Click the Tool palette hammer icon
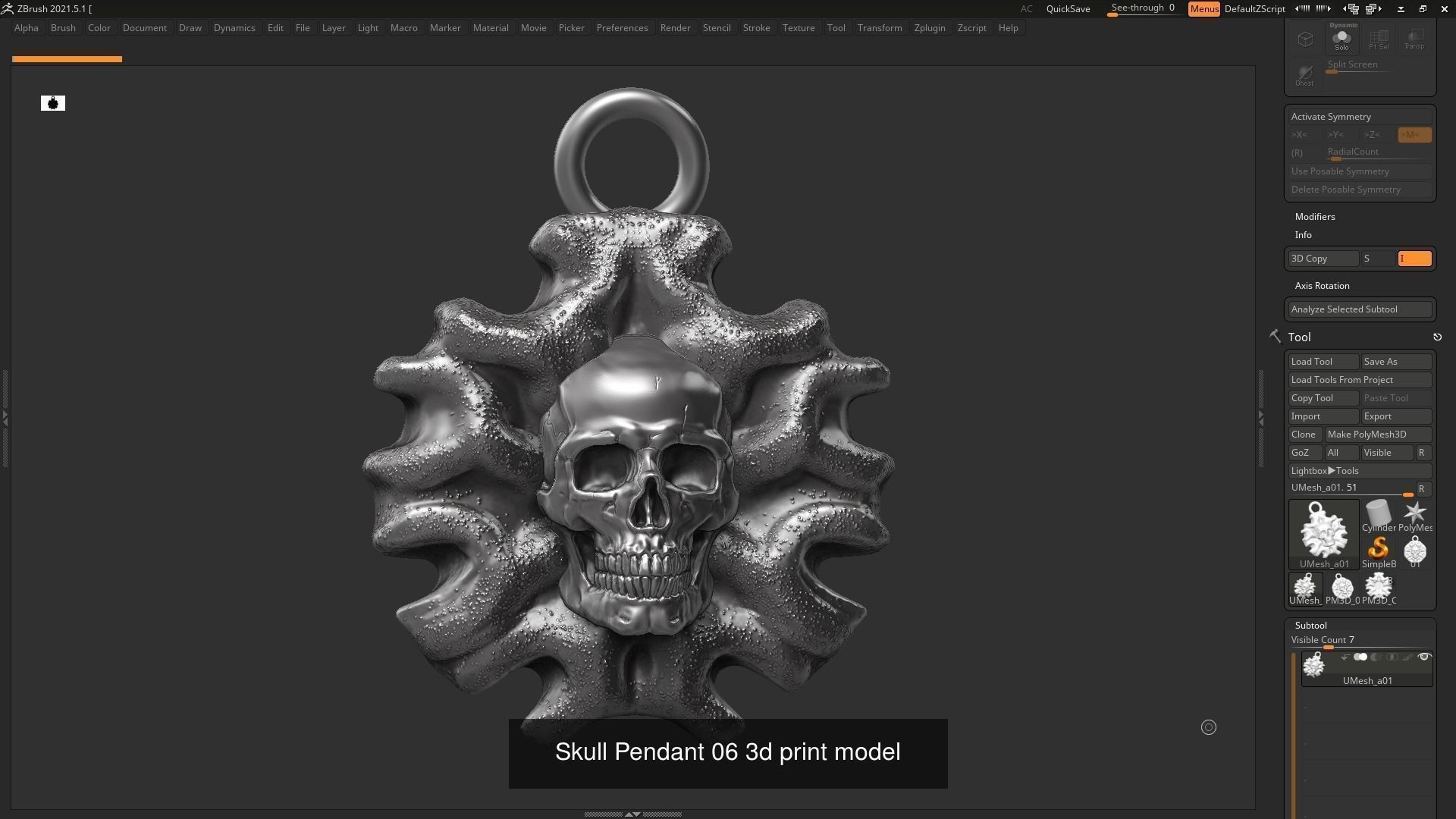Image resolution: width=1456 pixels, height=819 pixels. (x=1275, y=337)
